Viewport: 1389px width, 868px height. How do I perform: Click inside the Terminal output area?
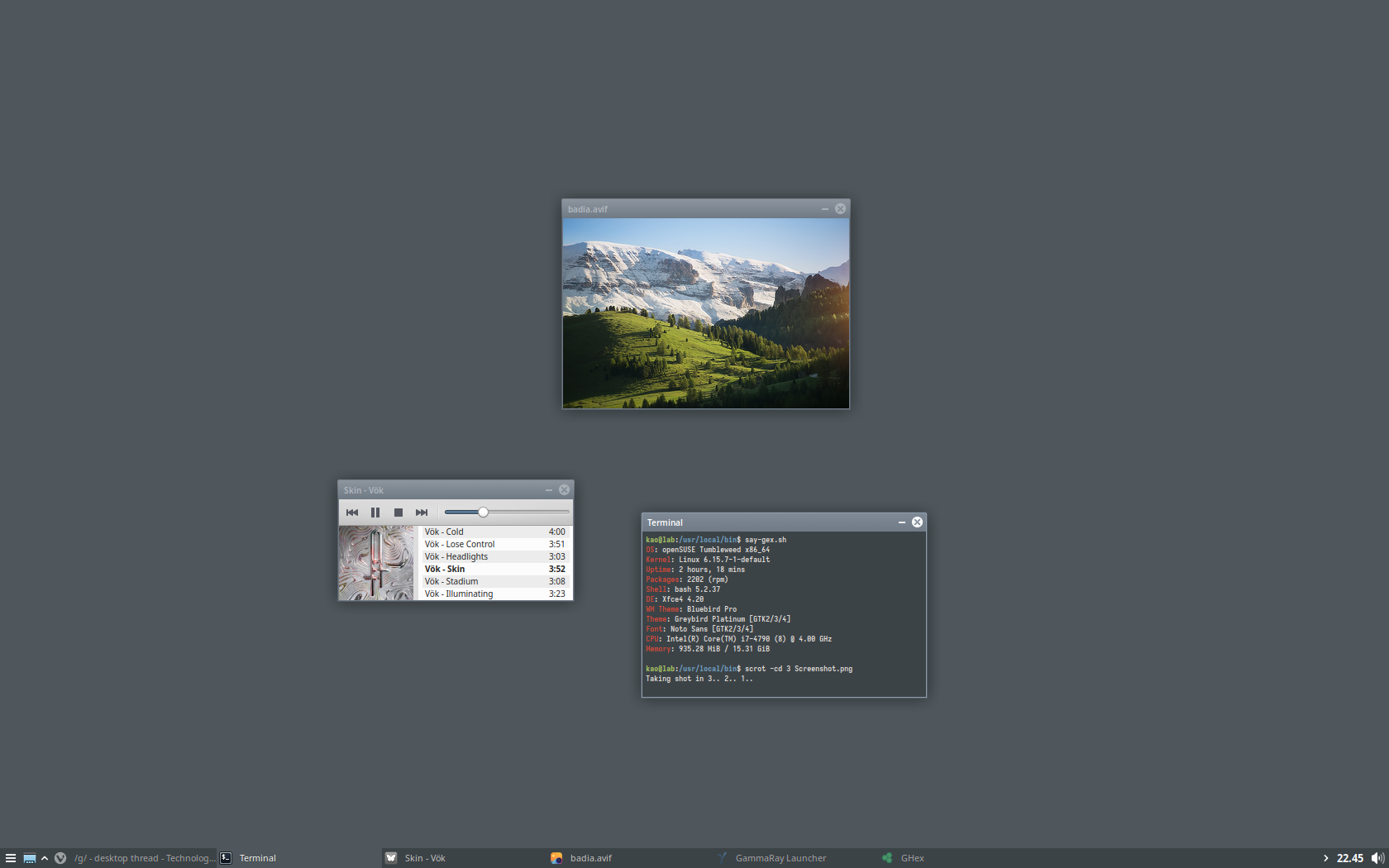[x=784, y=614]
